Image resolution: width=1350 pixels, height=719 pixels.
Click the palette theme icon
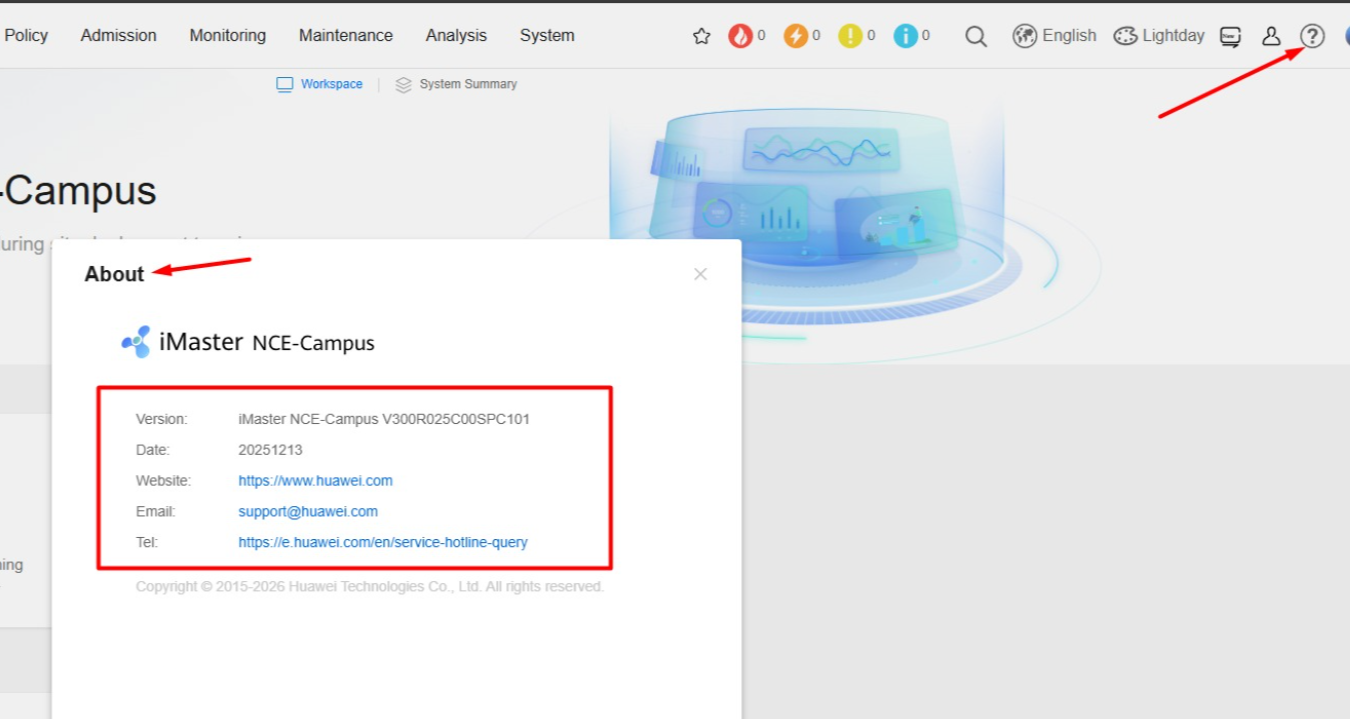1125,36
